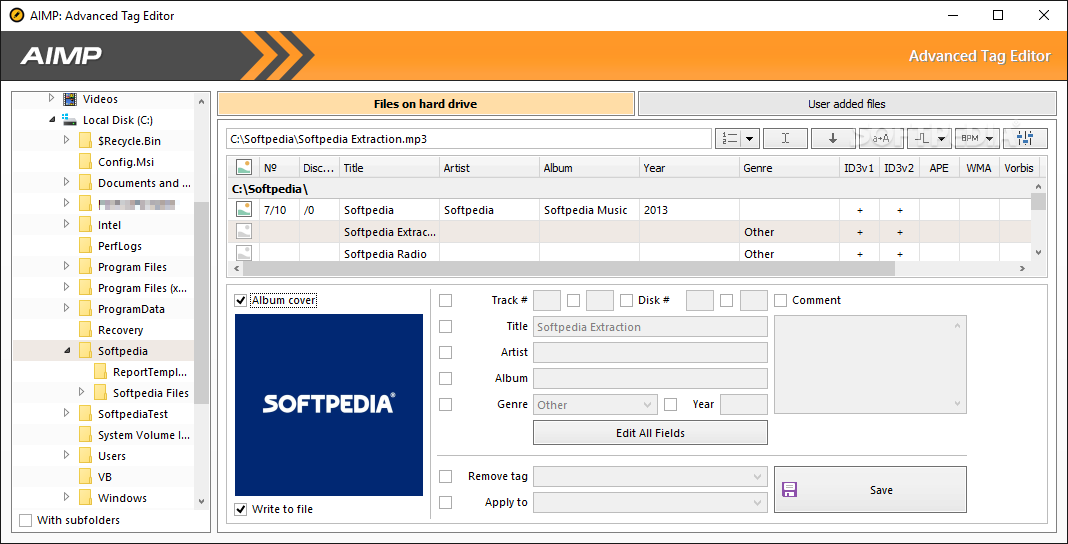Click the VB folder icon
This screenshot has height=544, width=1068.
85,477
